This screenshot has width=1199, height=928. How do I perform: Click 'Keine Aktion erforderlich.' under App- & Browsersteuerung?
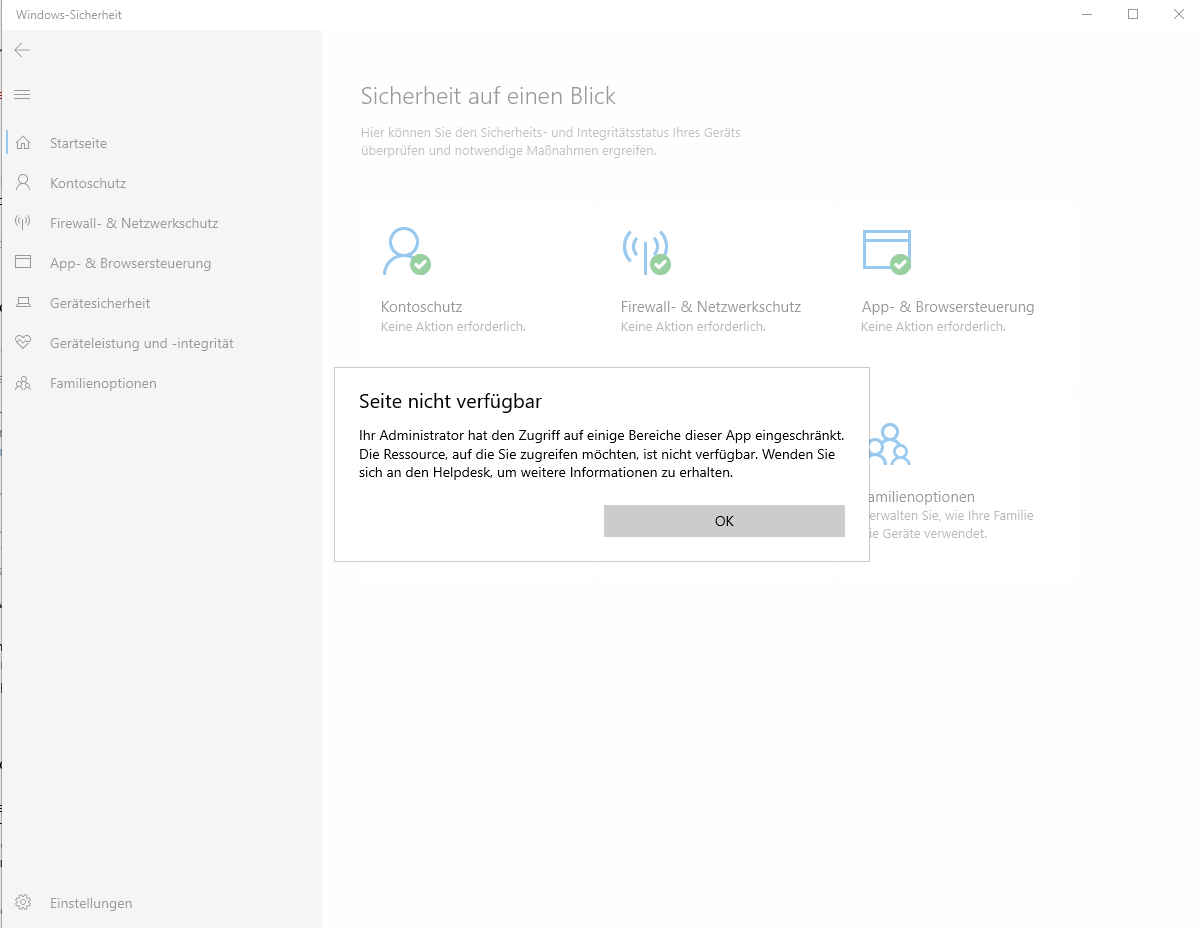coord(933,326)
